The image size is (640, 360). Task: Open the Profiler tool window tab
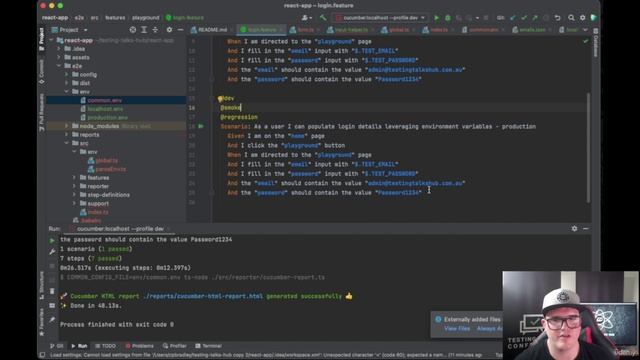(174, 346)
